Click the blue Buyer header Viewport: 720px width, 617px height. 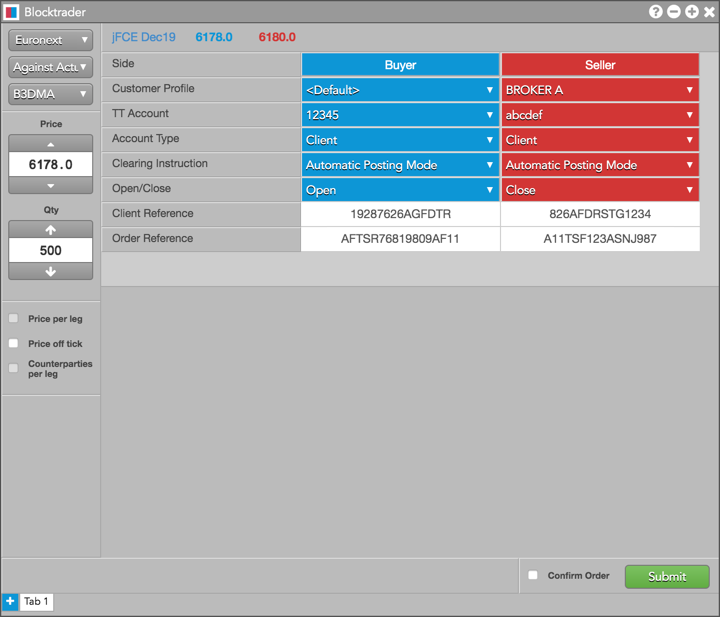click(400, 65)
